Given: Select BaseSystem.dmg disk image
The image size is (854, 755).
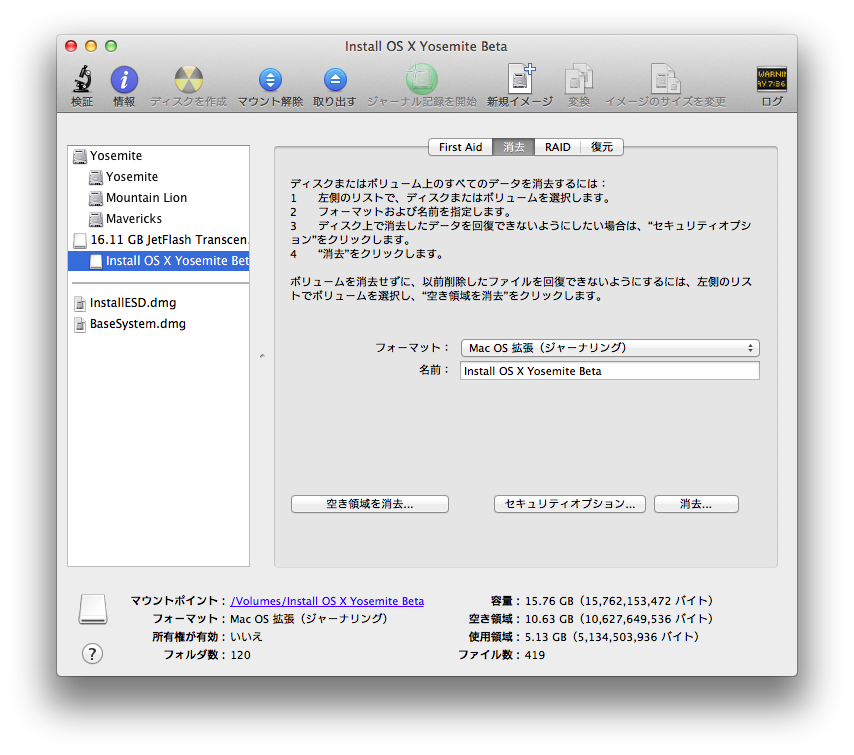Looking at the screenshot, I should pos(158,324).
